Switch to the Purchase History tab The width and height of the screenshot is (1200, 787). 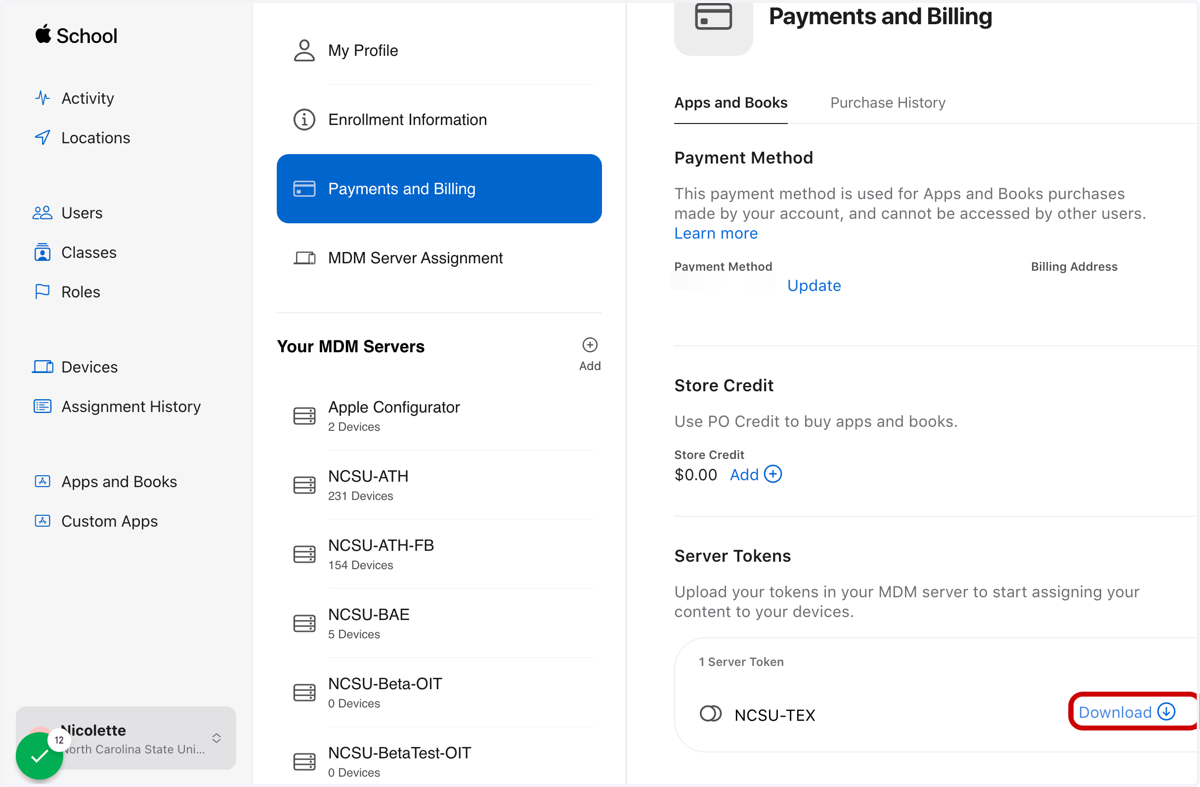(887, 103)
